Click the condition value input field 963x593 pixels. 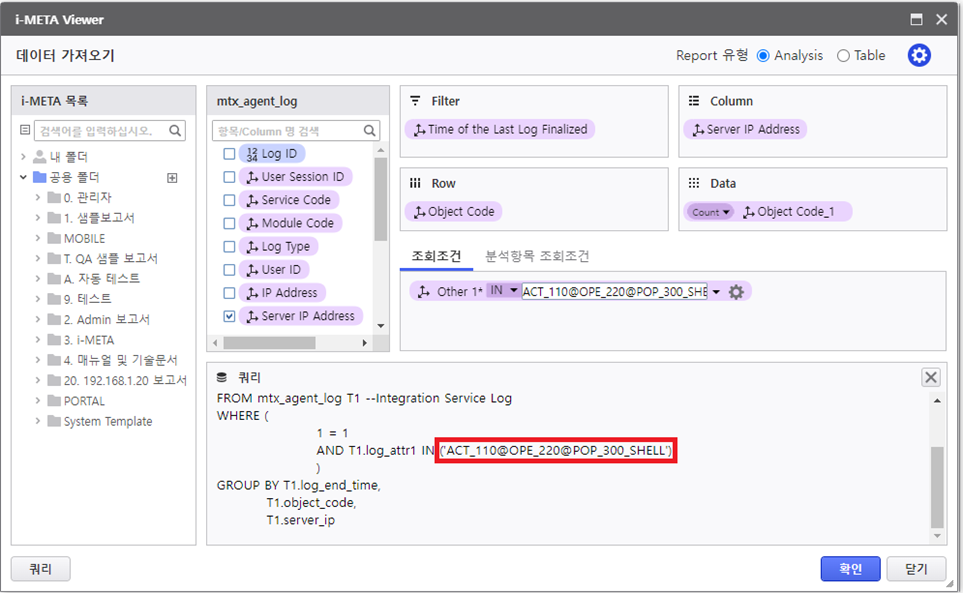pos(613,292)
